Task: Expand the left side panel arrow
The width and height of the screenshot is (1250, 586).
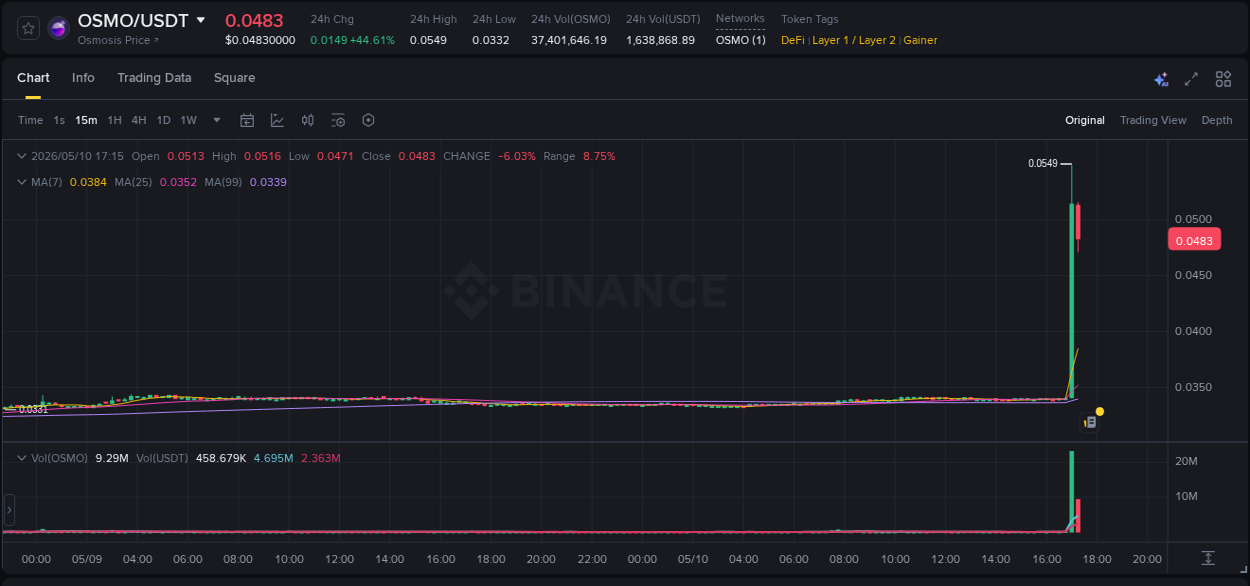Action: [10, 510]
